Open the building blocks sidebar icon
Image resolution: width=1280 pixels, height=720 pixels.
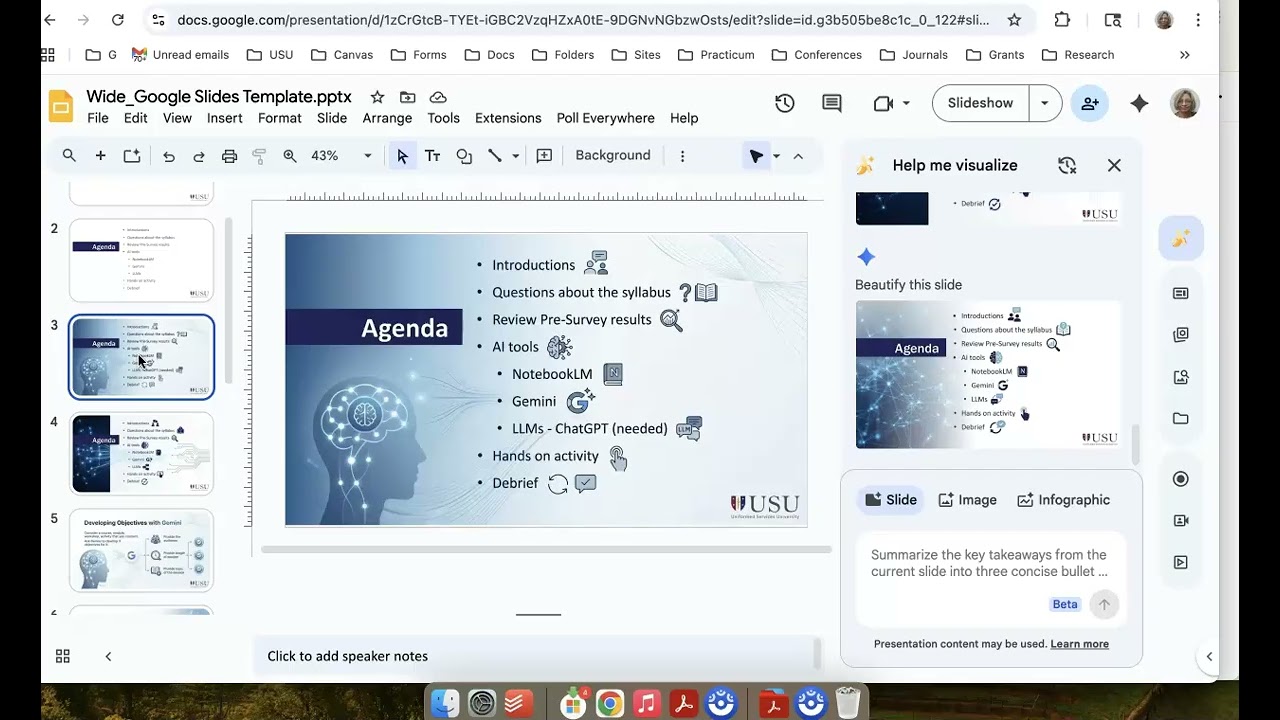(x=1181, y=335)
